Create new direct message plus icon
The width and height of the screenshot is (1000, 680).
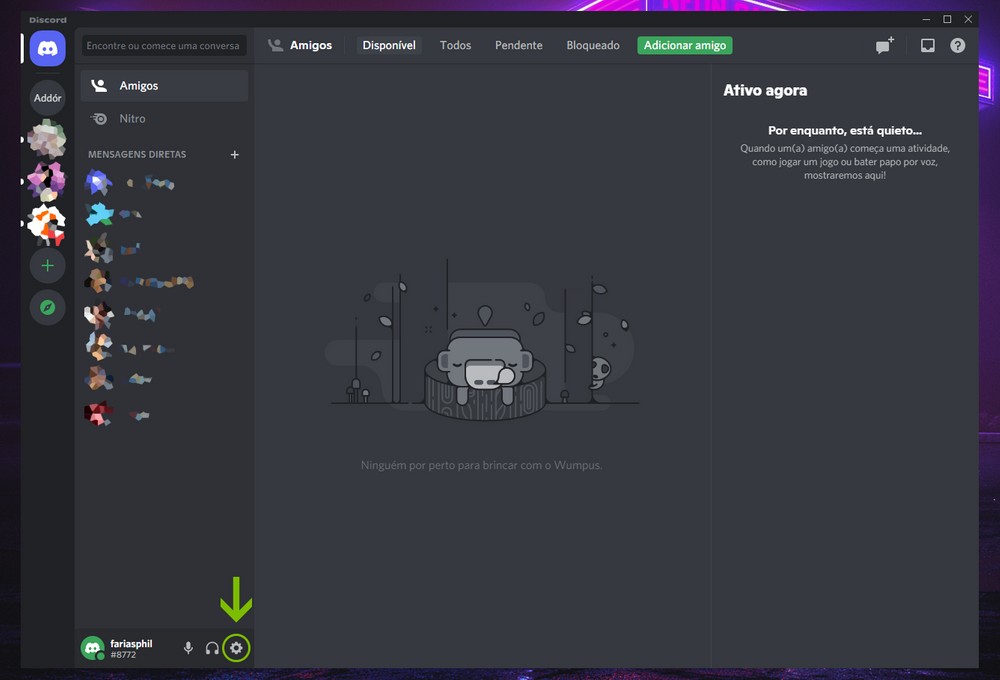click(235, 155)
